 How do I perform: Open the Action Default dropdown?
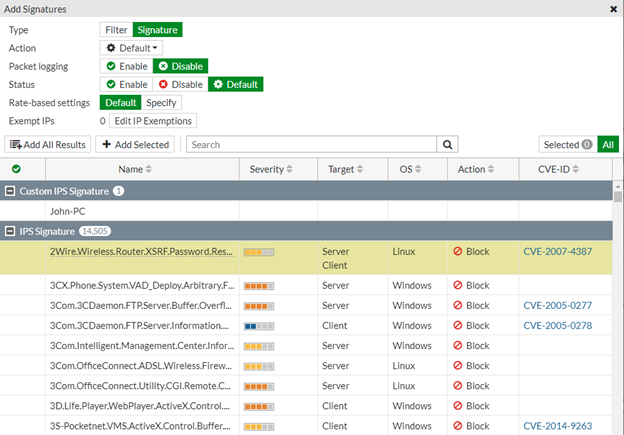pyautogui.click(x=132, y=48)
